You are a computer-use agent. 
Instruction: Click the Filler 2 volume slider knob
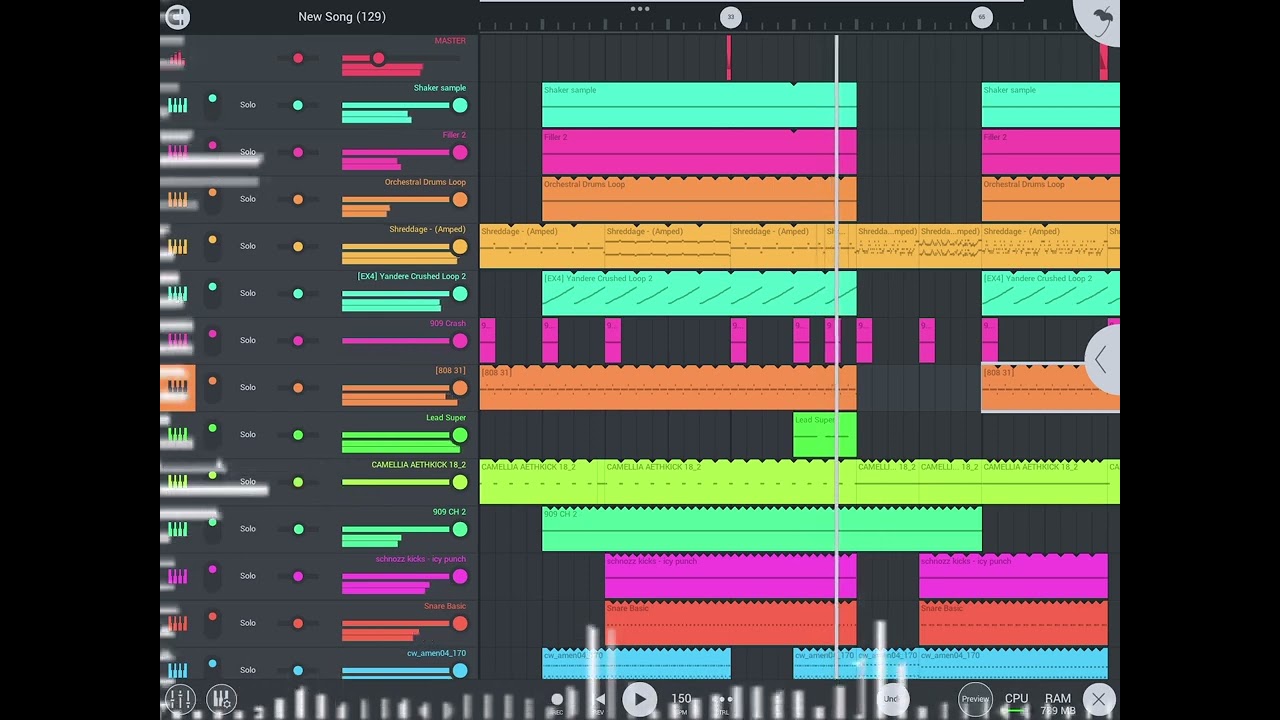pyautogui.click(x=459, y=152)
